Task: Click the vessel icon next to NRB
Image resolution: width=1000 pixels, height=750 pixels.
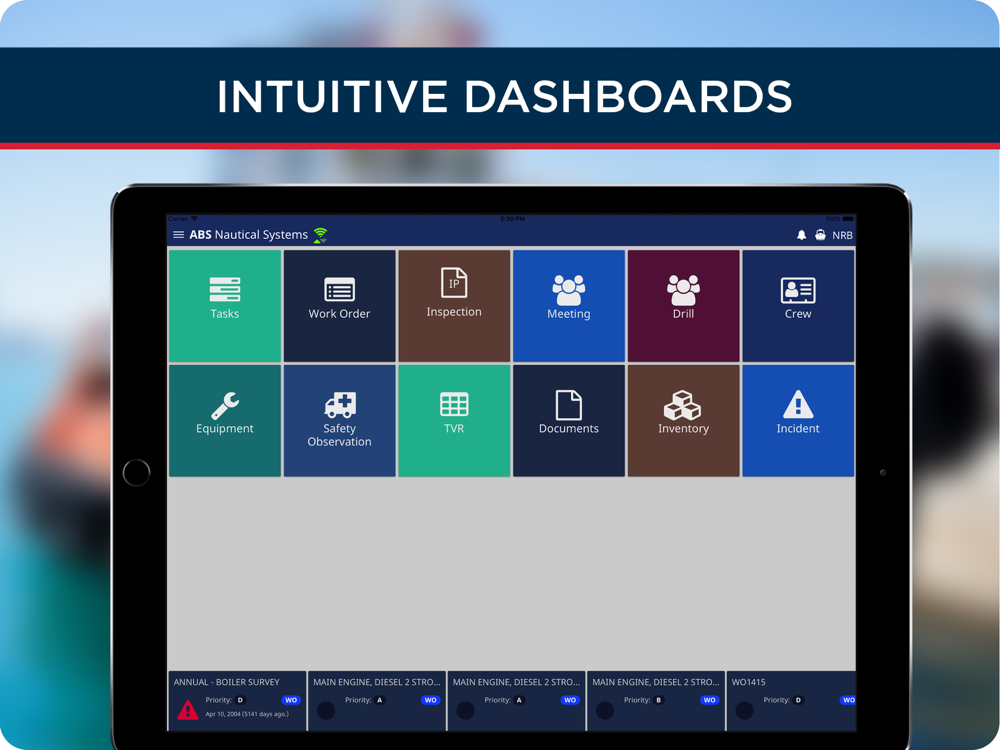Action: (x=820, y=235)
